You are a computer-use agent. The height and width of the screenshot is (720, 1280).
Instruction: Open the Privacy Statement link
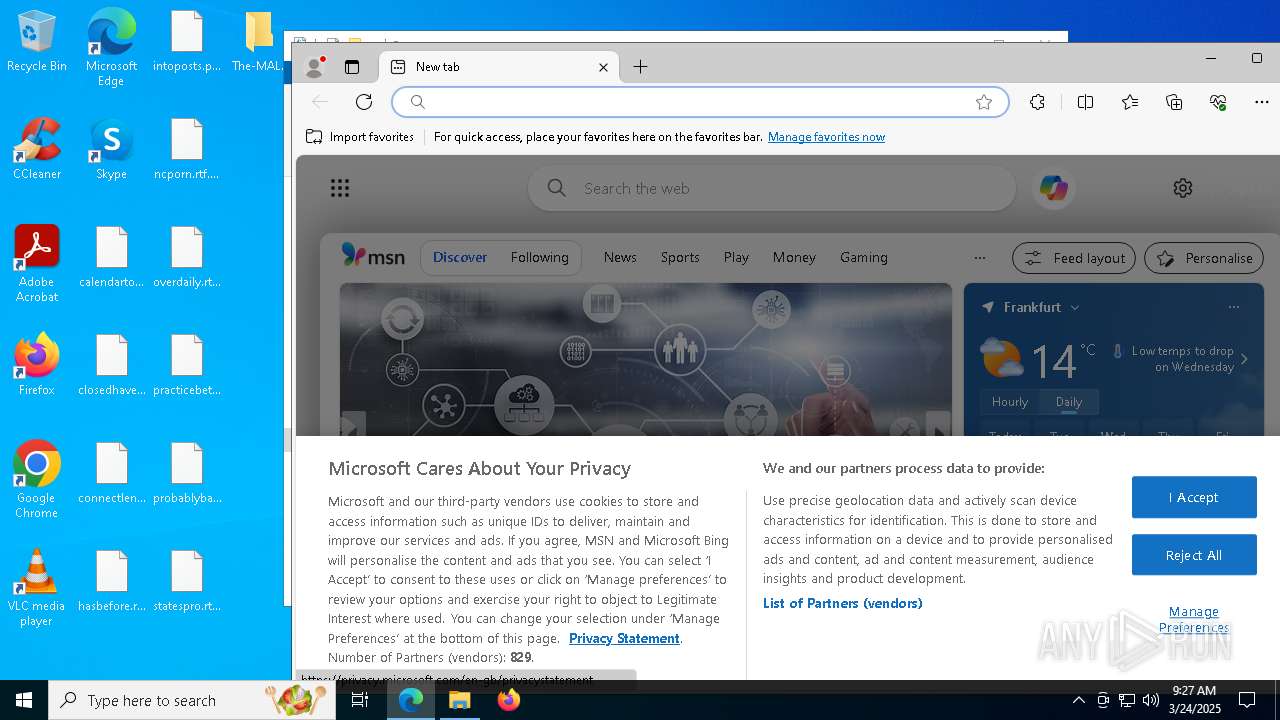624,638
